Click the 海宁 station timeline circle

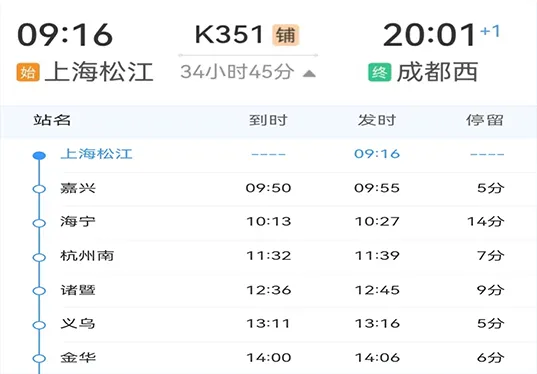(39, 223)
